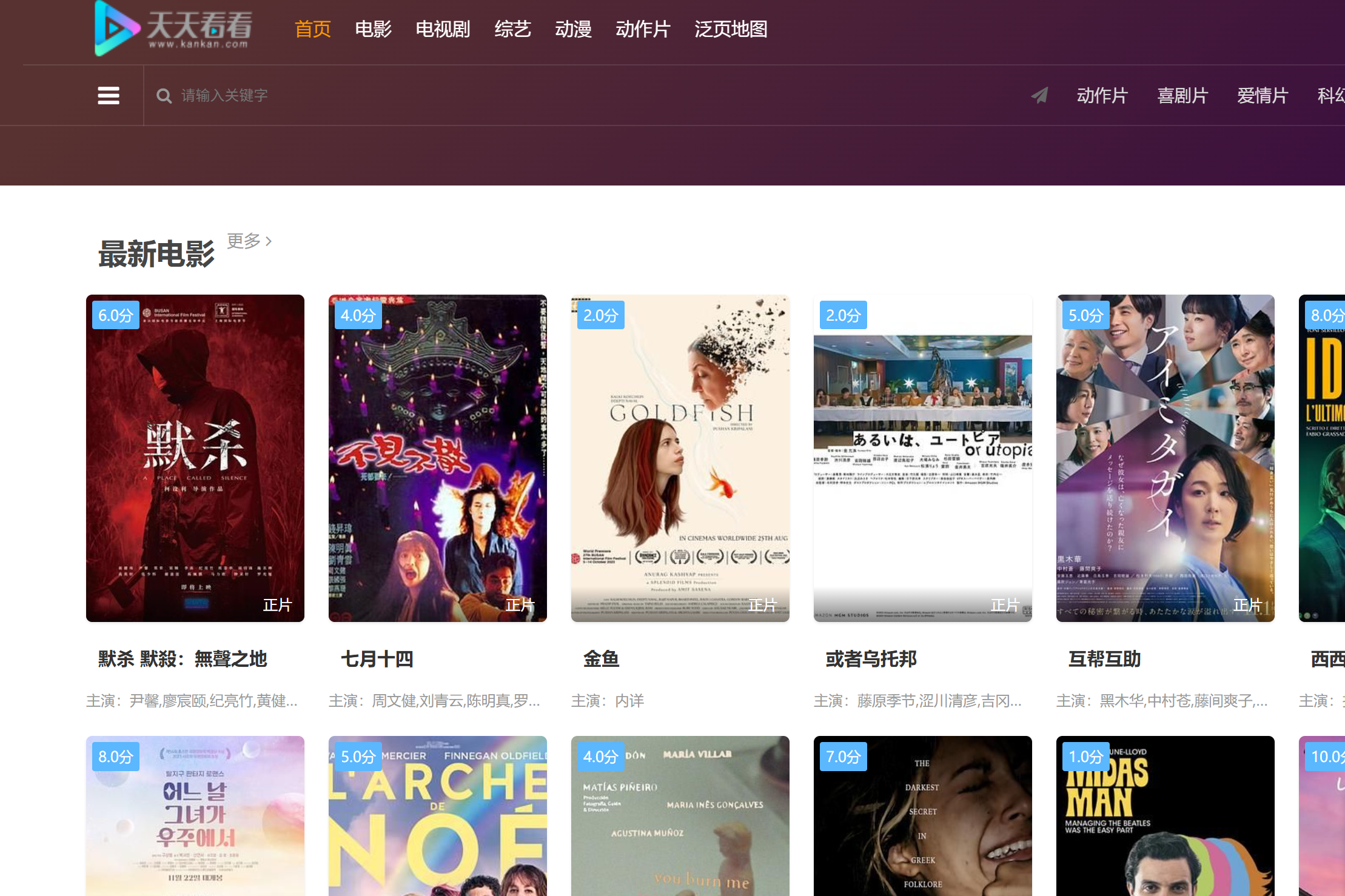The height and width of the screenshot is (896, 1345).
Task: Select the 泛页地图 menu item
Action: point(731,29)
